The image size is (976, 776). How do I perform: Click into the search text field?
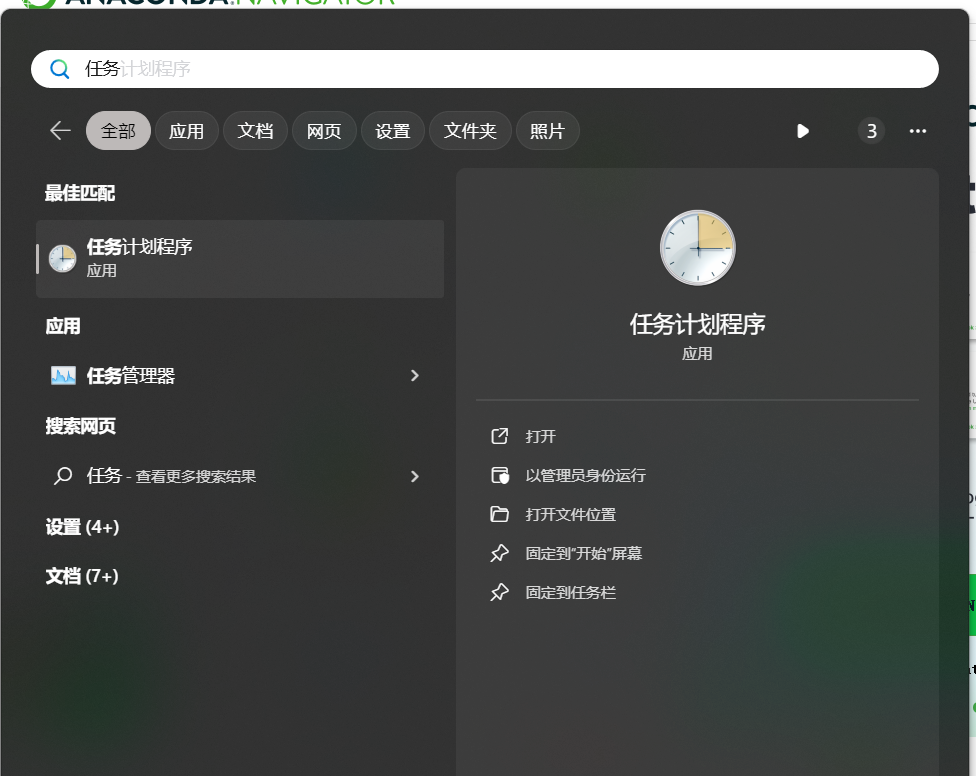[x=500, y=69]
